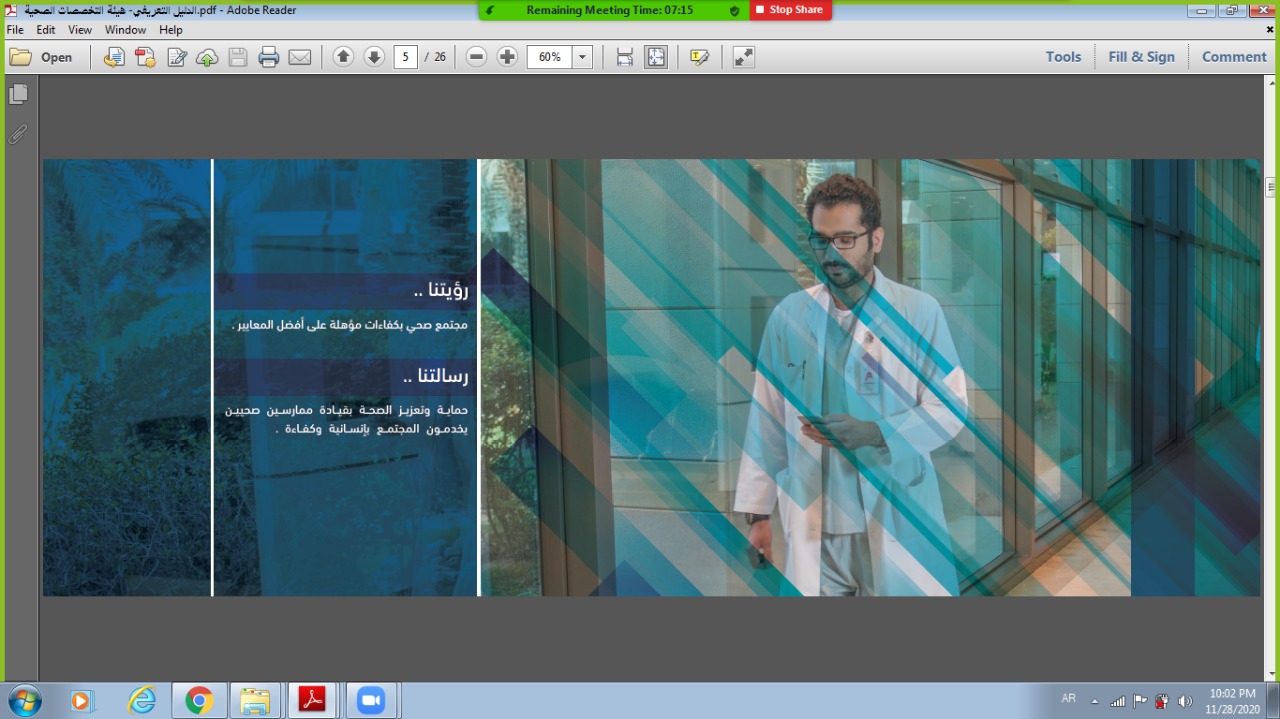
Task: Open the Fill & Sign pane
Action: click(1141, 57)
